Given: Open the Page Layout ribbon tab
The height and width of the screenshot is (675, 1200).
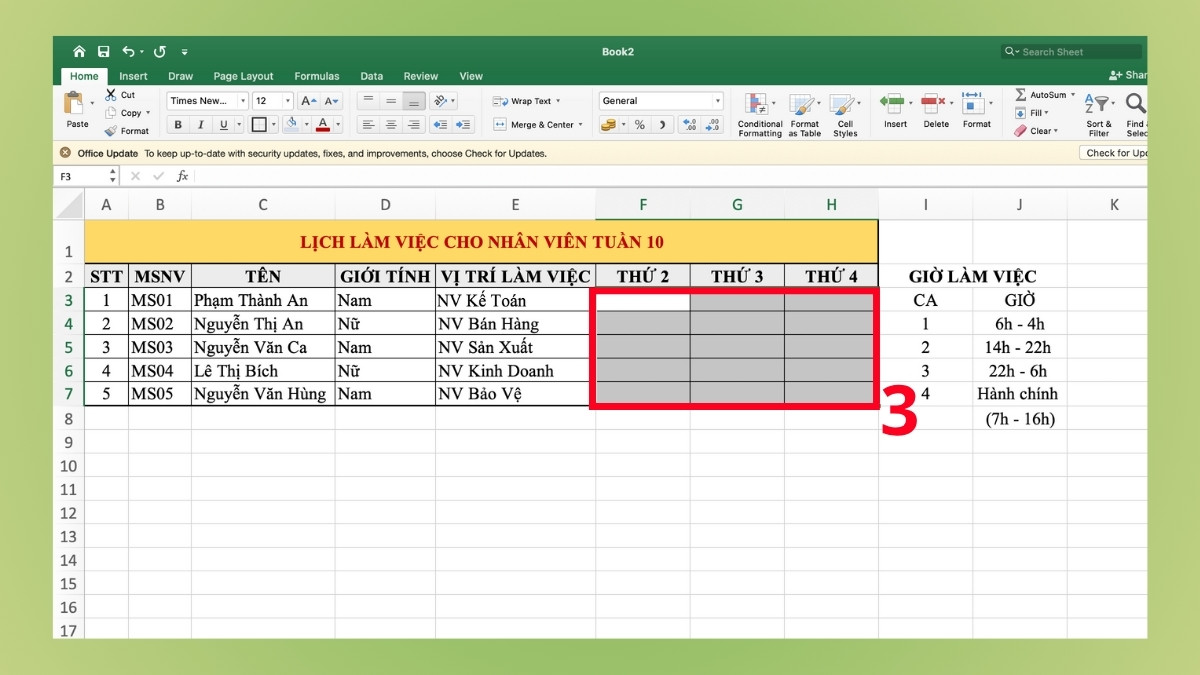Looking at the screenshot, I should click(243, 76).
